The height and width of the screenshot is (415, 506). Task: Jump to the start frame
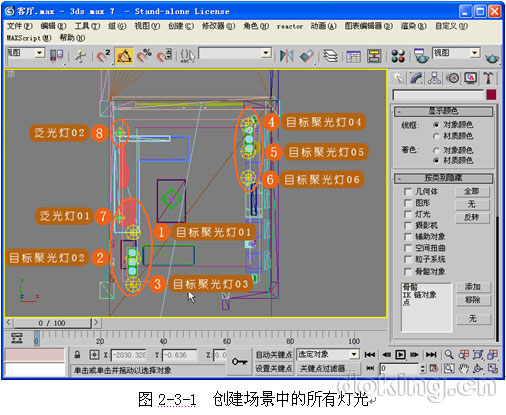[x=370, y=354]
